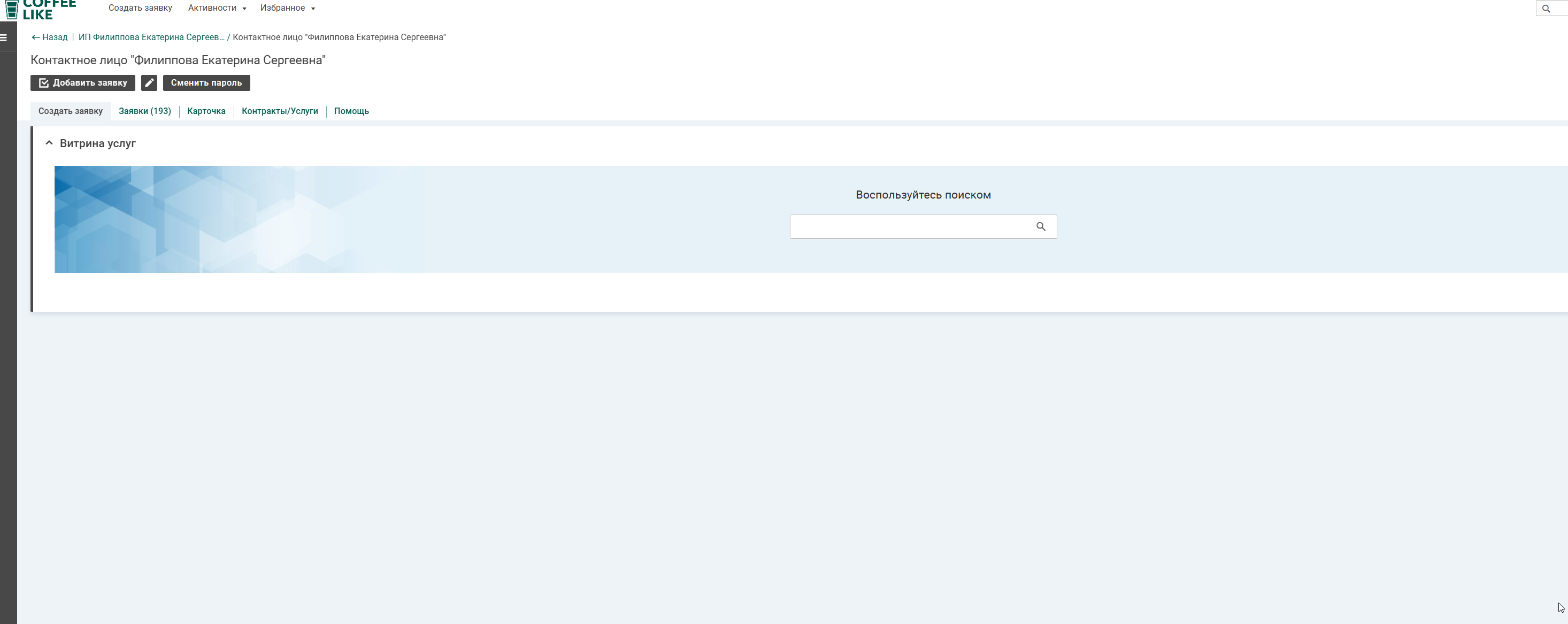Go back via the Назад link
This screenshot has height=624, width=1568.
point(49,37)
